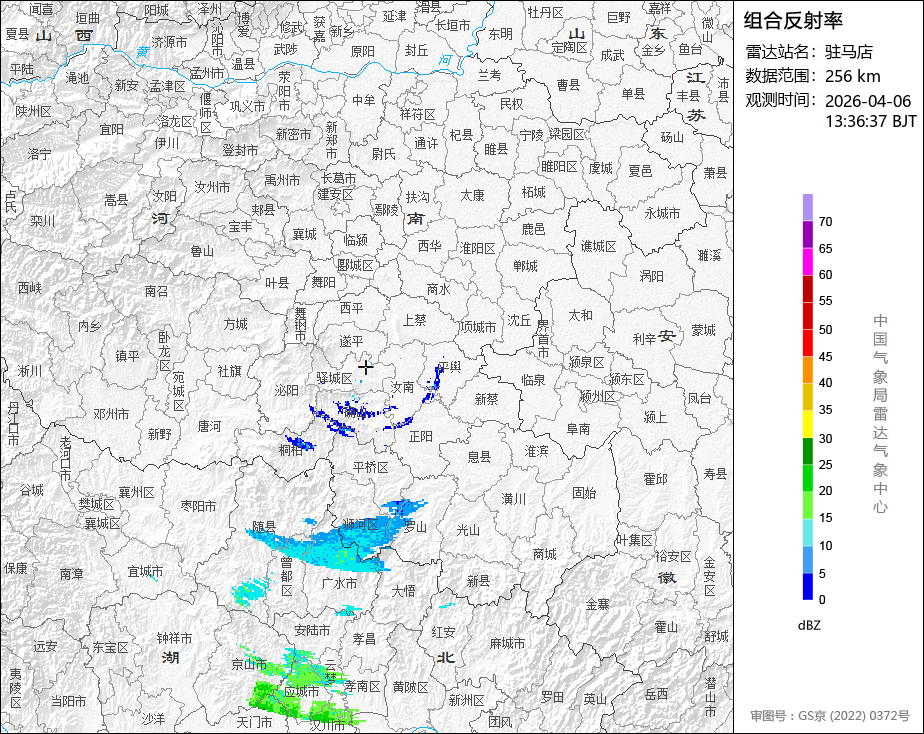Click the 霍邱 map label
This screenshot has width=924, height=734.
655,479
